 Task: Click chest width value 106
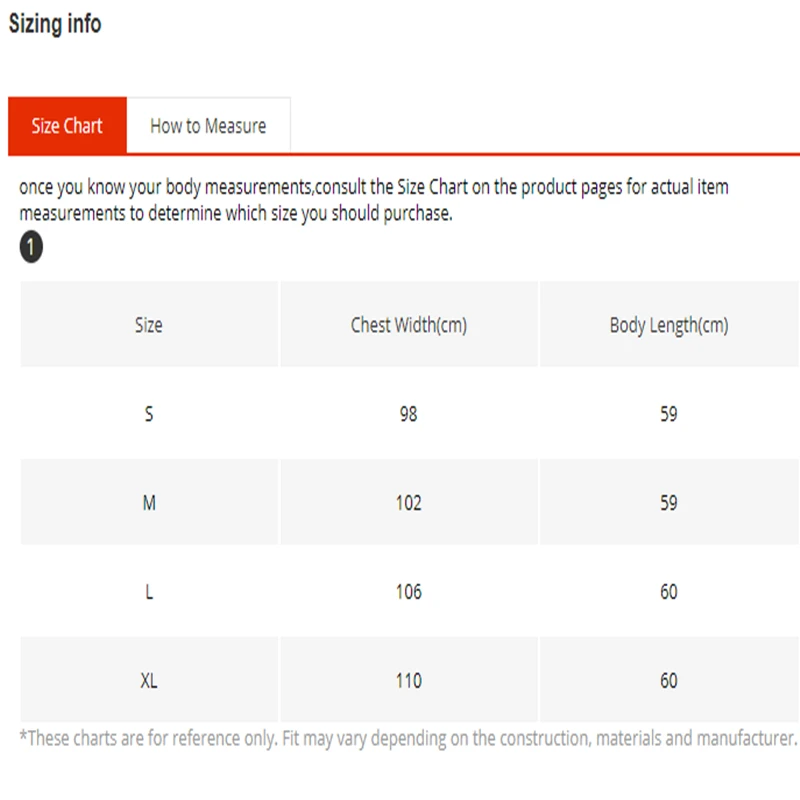(408, 592)
